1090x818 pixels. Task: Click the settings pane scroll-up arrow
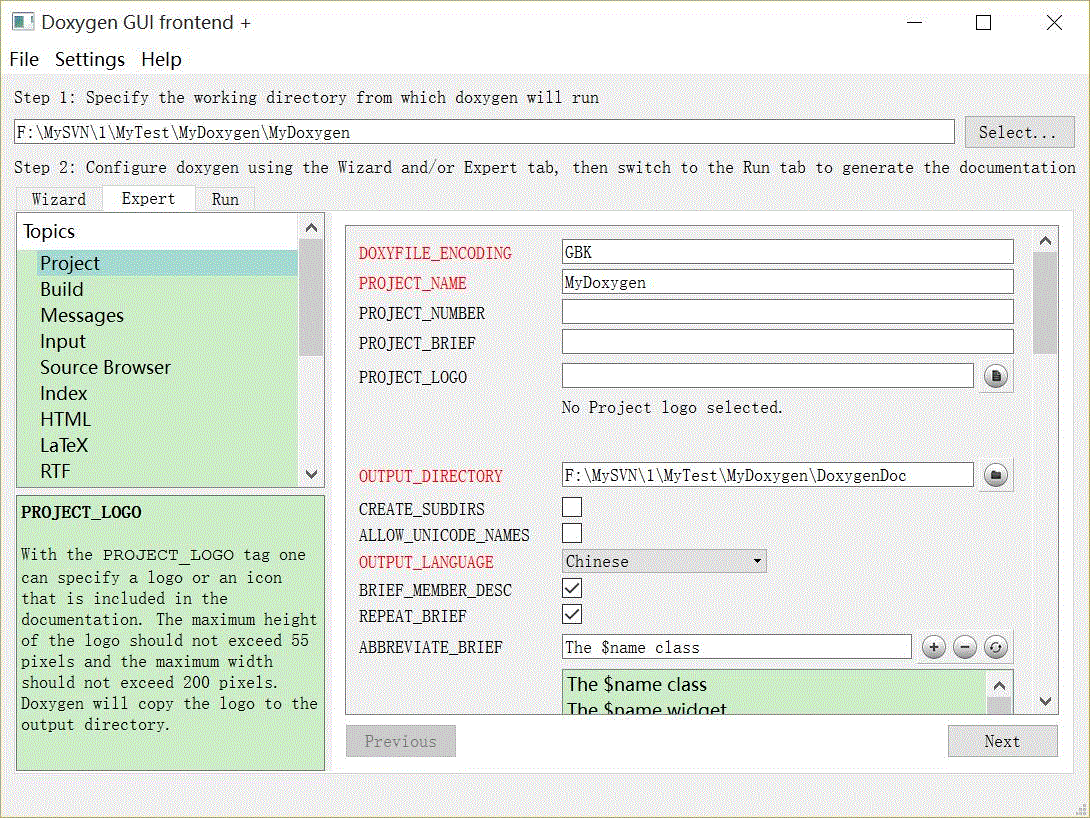tap(1045, 240)
